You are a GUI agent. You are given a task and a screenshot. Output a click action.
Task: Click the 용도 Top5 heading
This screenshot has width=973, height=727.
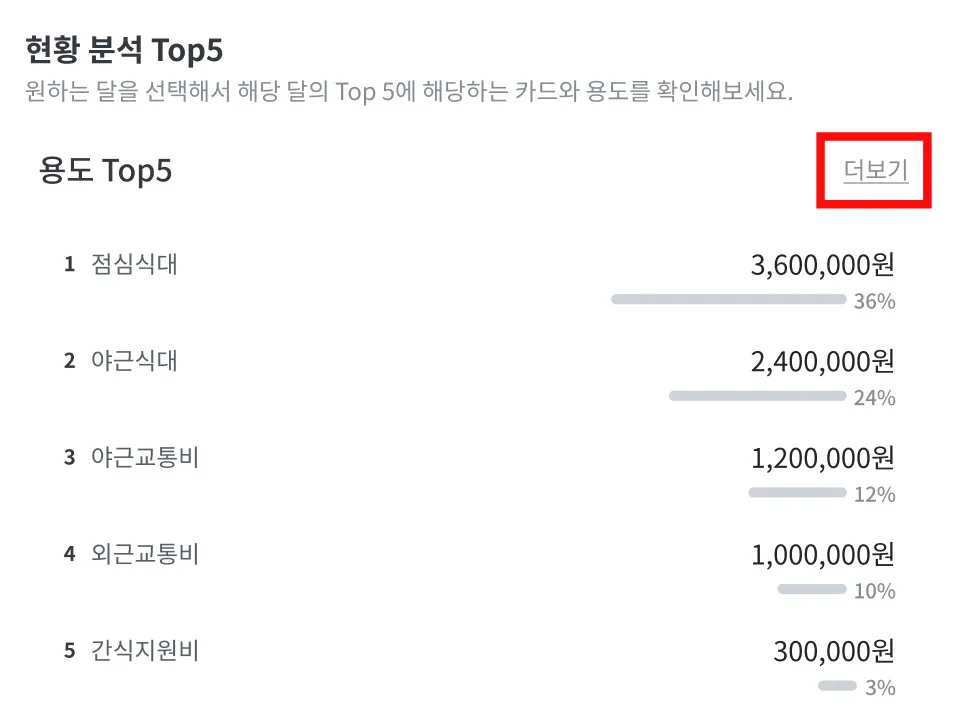coord(105,171)
